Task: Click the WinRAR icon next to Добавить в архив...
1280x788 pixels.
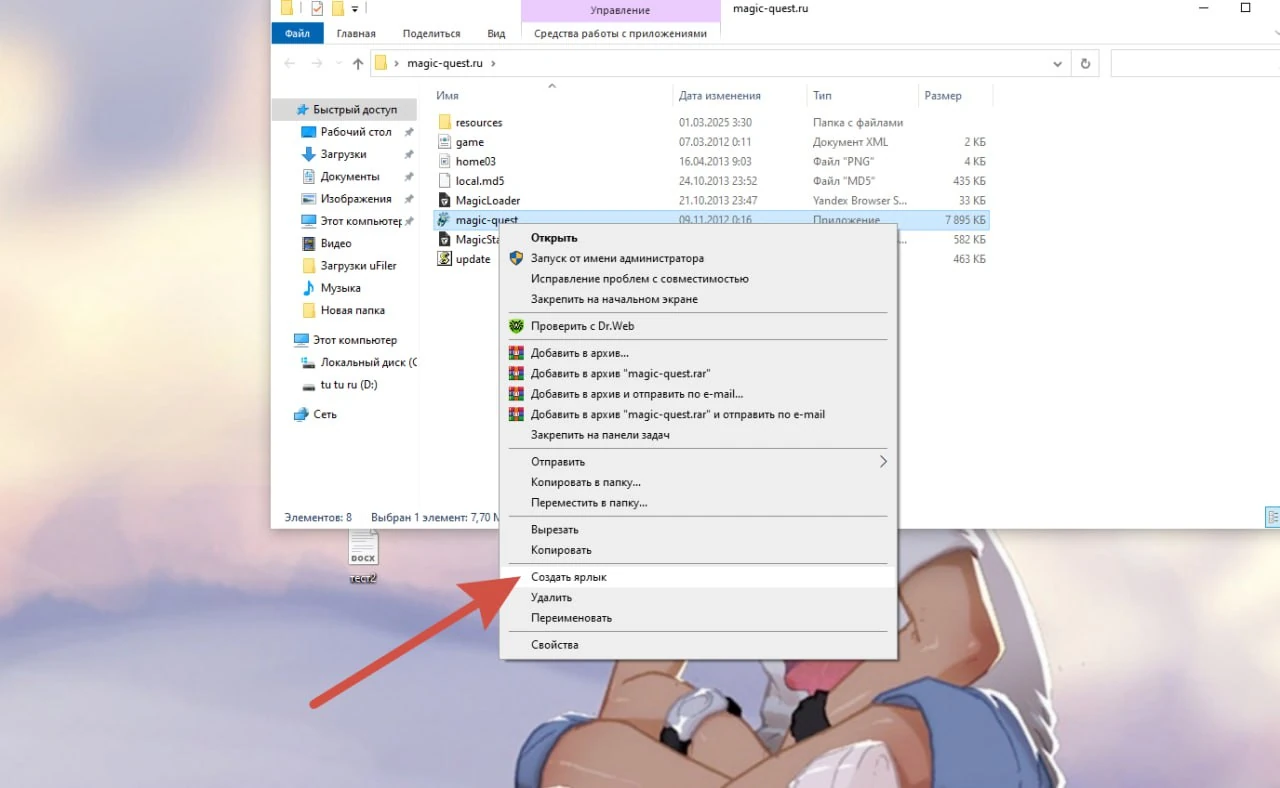Action: (516, 353)
